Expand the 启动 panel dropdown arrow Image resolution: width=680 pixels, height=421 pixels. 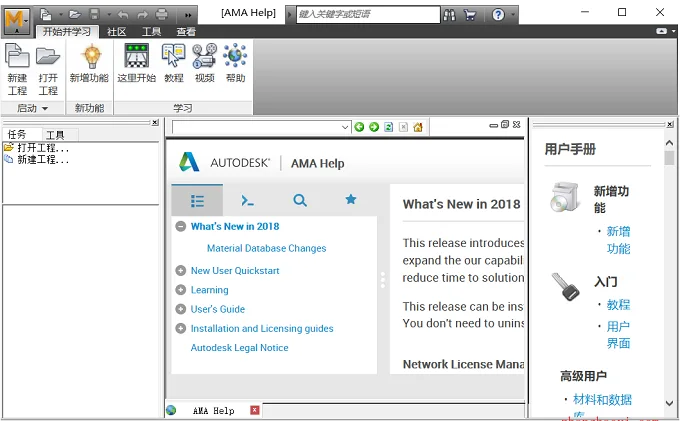(45, 108)
